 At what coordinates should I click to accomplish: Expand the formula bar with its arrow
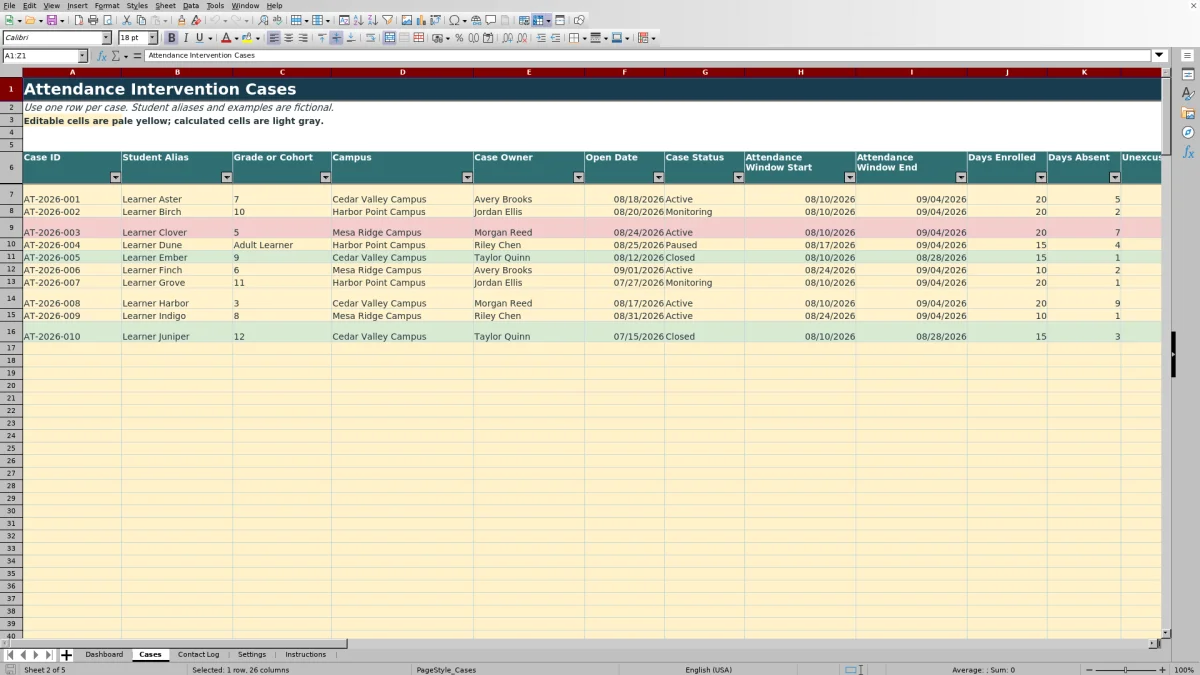pyautogui.click(x=1160, y=56)
